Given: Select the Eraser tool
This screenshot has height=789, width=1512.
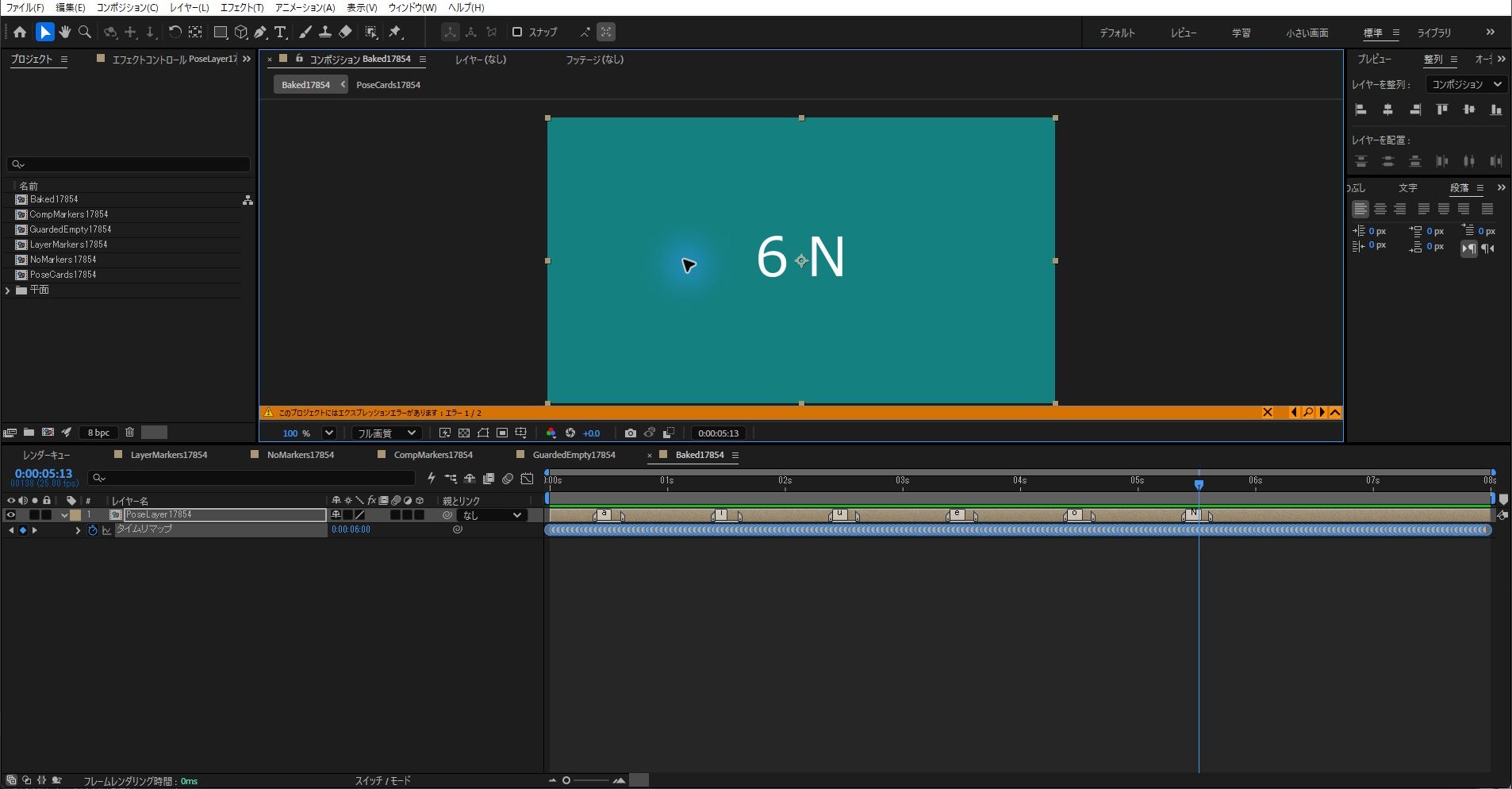Looking at the screenshot, I should tap(345, 32).
